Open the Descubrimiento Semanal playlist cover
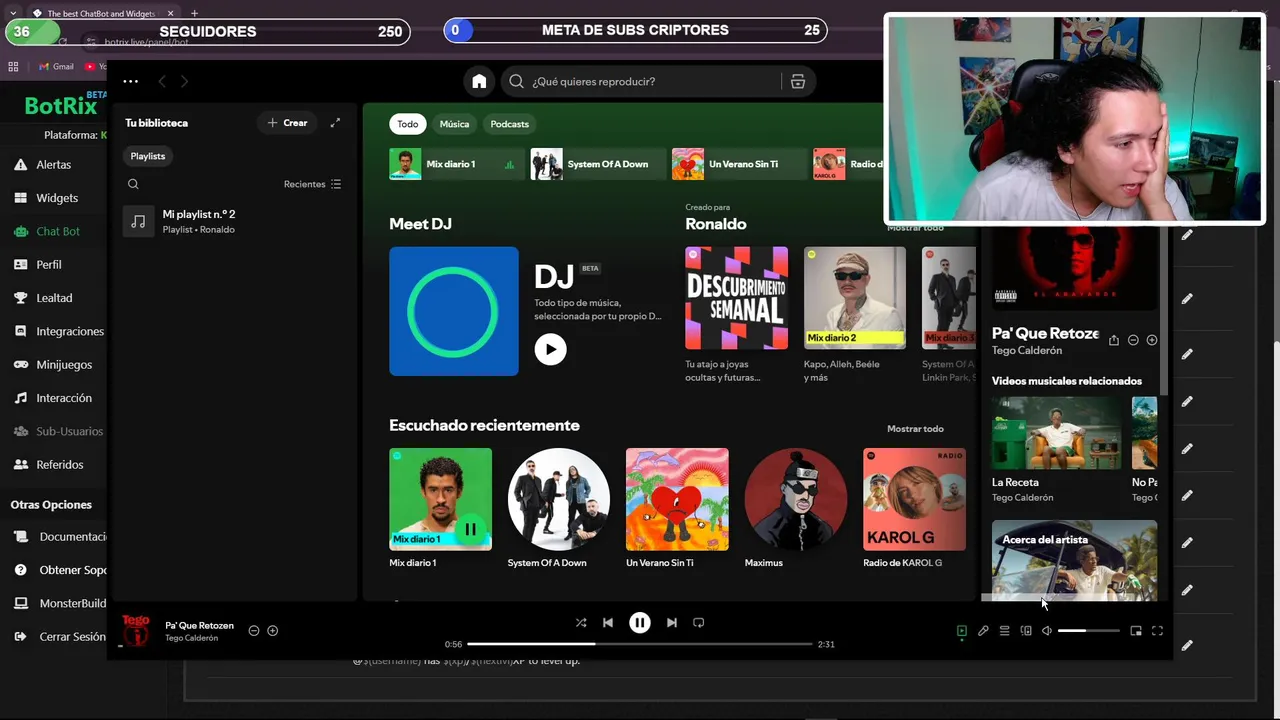The image size is (1280, 720). click(x=736, y=298)
